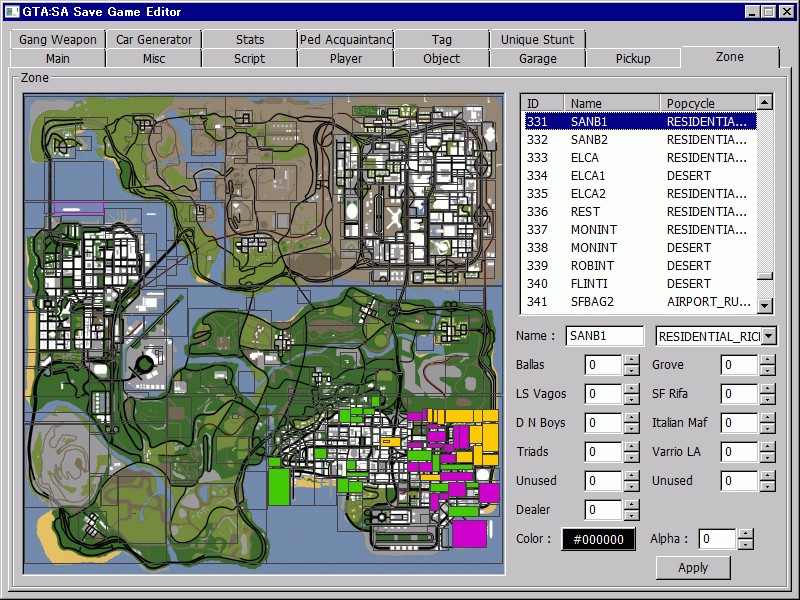The width and height of the screenshot is (800, 600).
Task: Select zone row 340 FLINTI
Action: coord(640,283)
